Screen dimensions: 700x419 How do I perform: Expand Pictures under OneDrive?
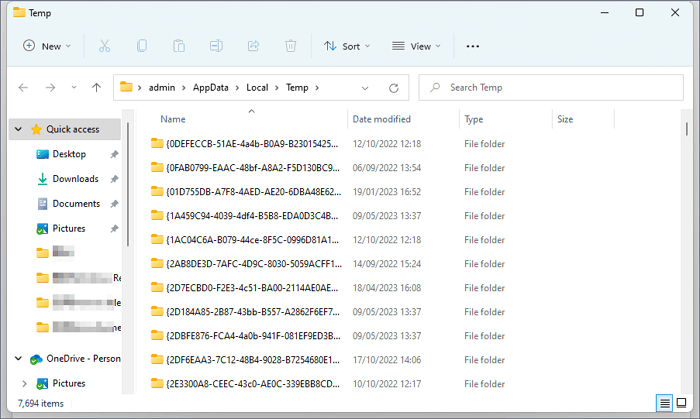tap(25, 383)
